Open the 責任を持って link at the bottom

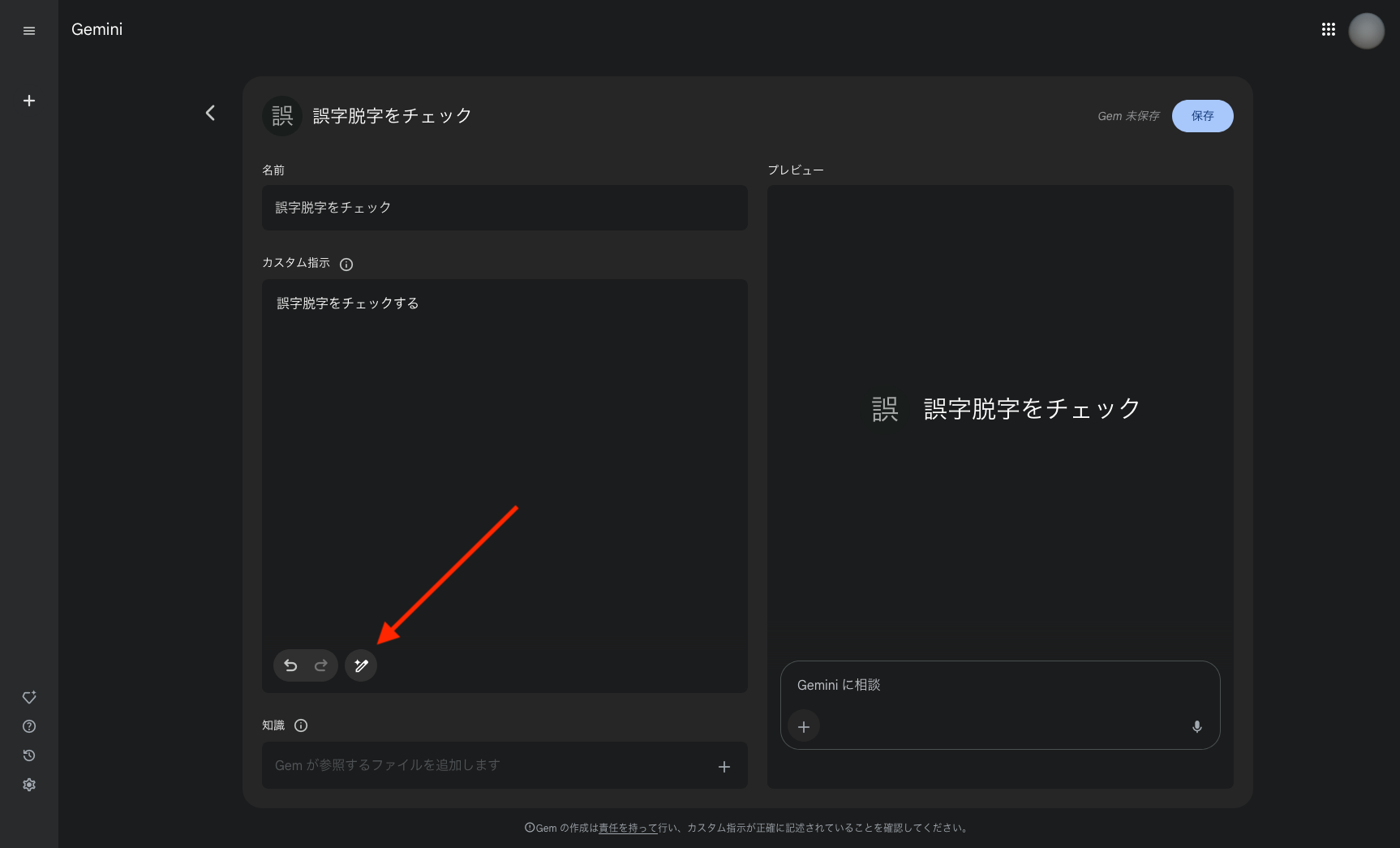point(627,828)
